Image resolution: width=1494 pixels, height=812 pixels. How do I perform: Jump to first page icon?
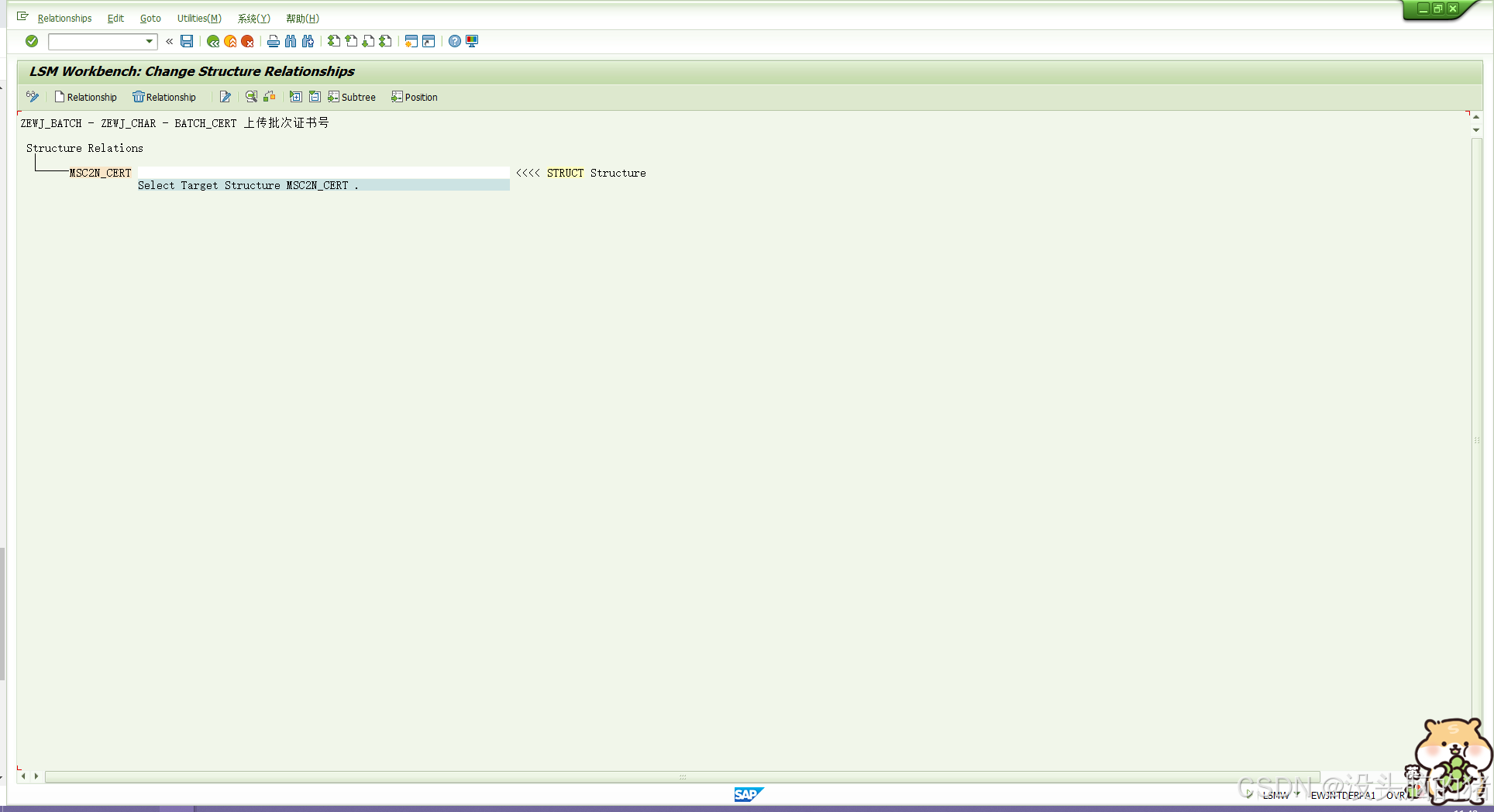[334, 41]
